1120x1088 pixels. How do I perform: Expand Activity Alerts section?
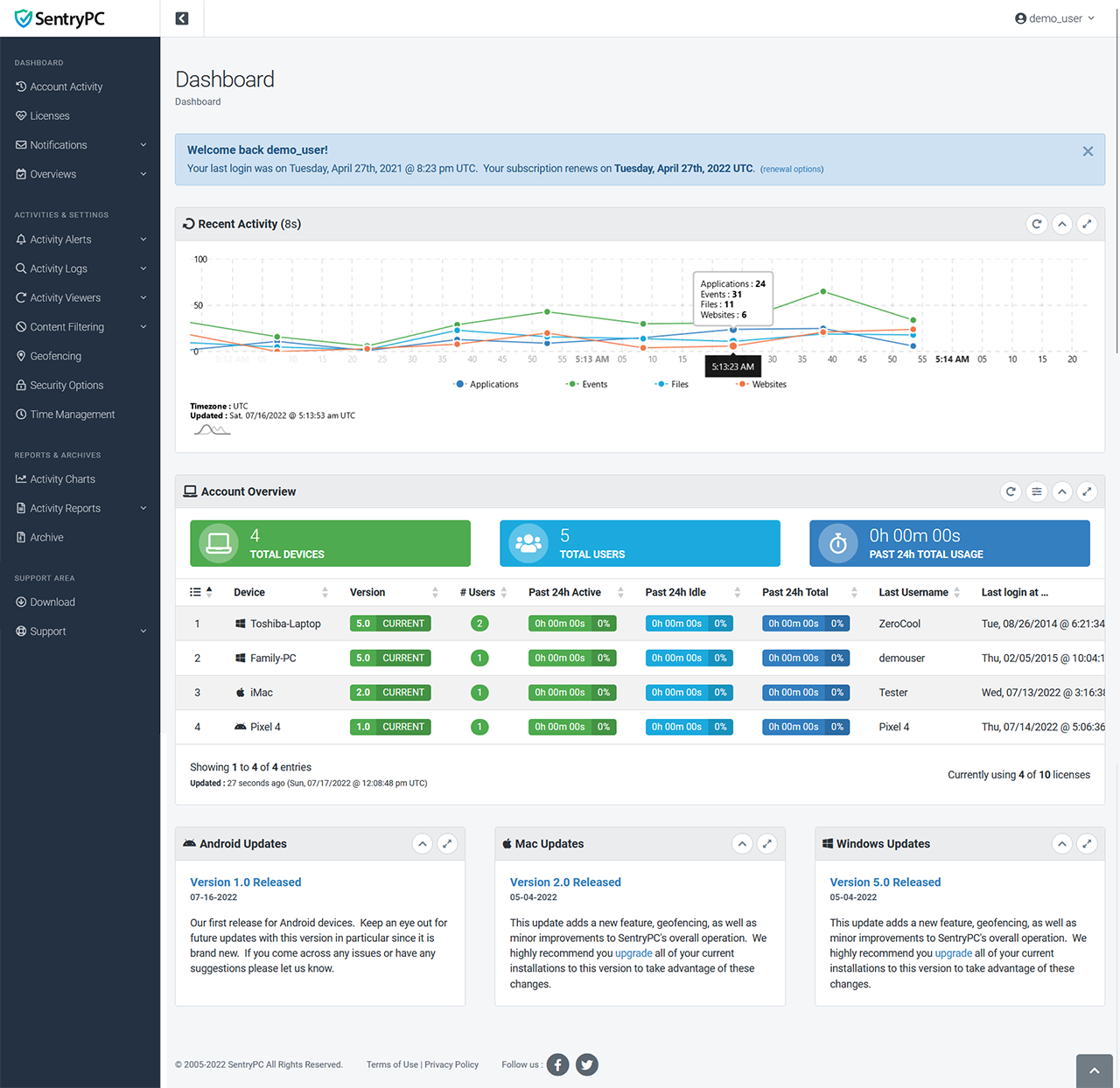coord(80,240)
